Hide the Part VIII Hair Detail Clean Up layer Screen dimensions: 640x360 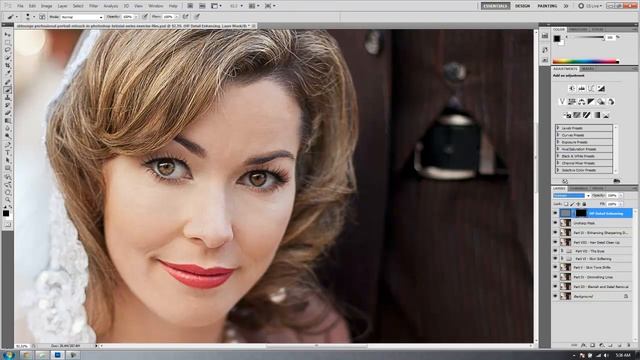pyautogui.click(x=555, y=242)
